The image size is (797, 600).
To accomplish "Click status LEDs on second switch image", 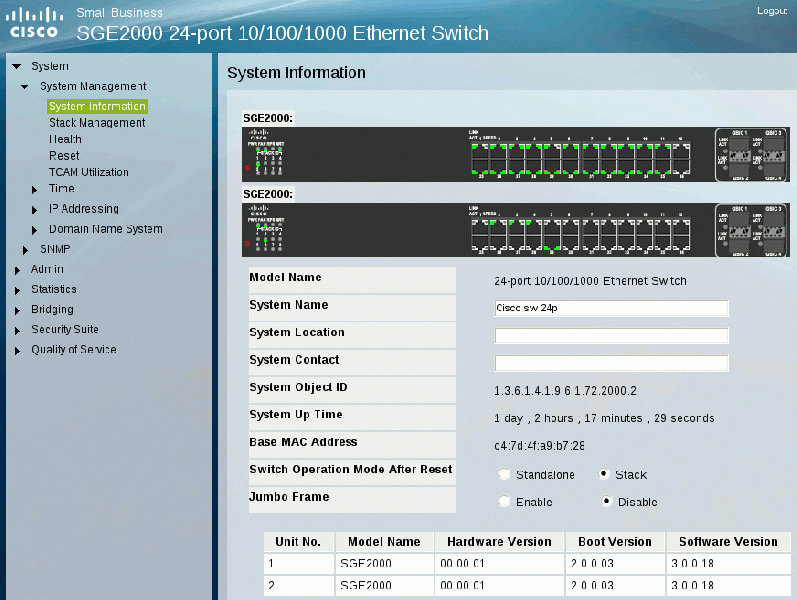I will [266, 234].
